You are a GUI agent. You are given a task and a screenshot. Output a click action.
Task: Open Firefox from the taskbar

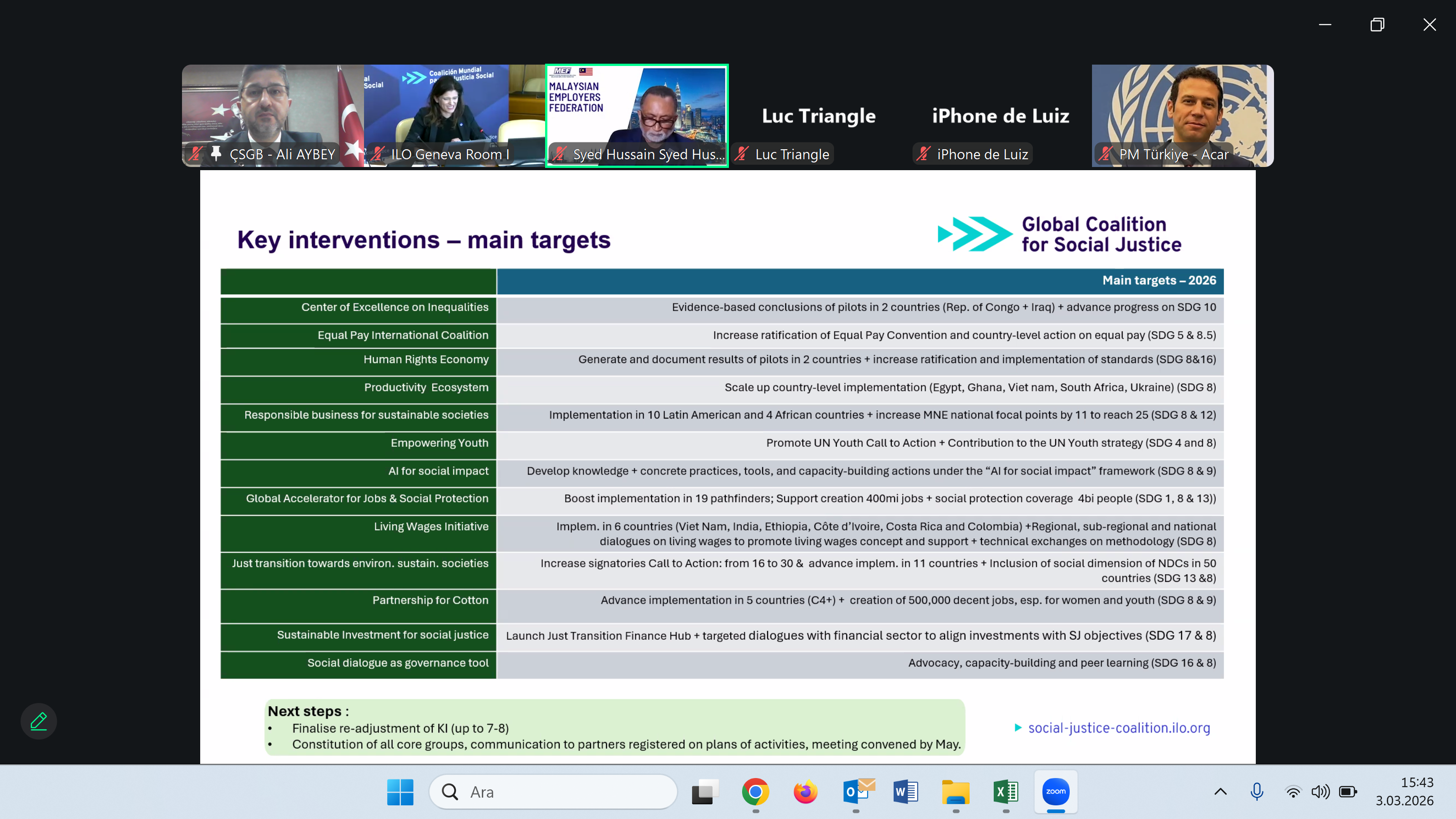805,792
